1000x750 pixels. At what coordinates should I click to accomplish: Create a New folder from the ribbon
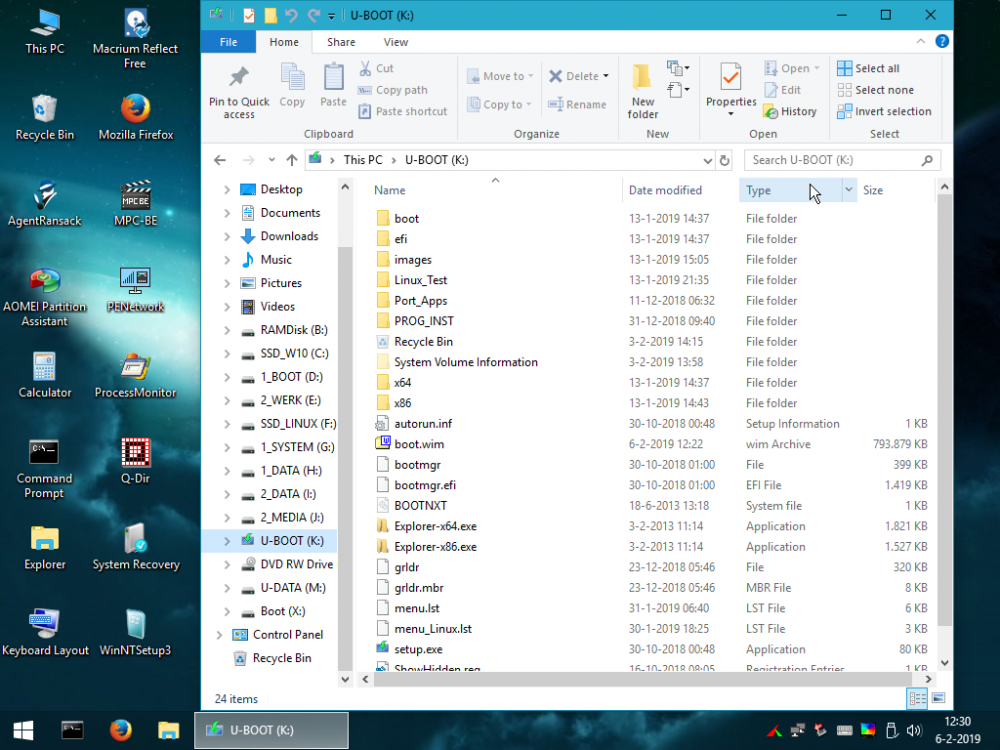pos(643,90)
